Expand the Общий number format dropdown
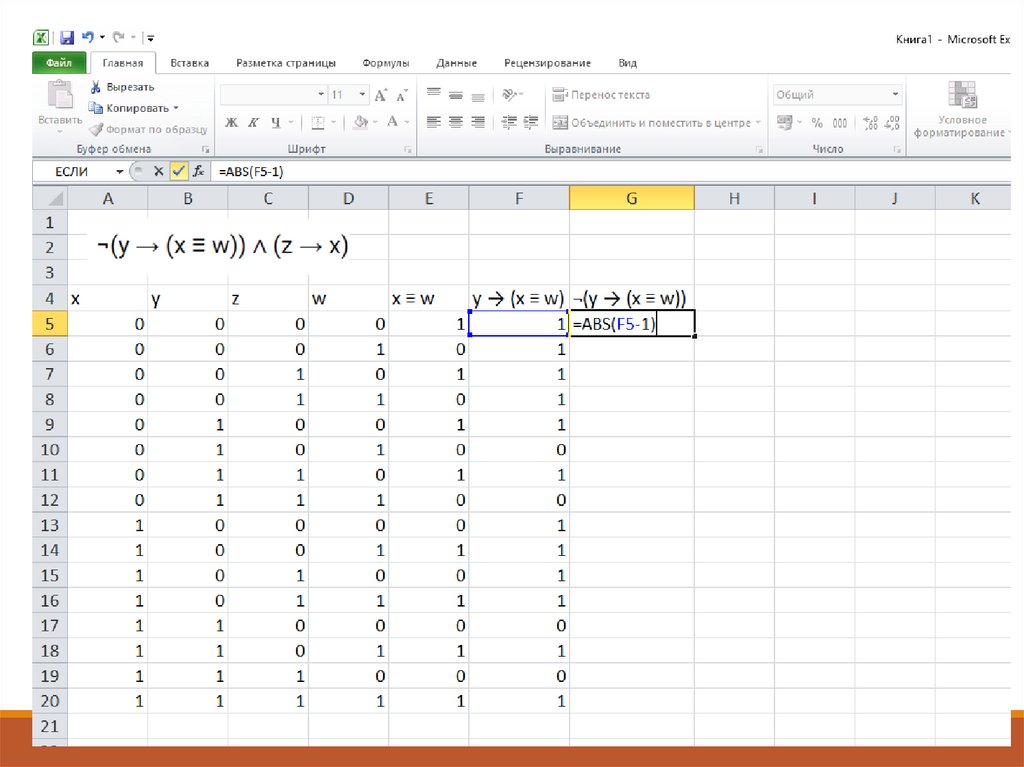1024x767 pixels. (895, 95)
